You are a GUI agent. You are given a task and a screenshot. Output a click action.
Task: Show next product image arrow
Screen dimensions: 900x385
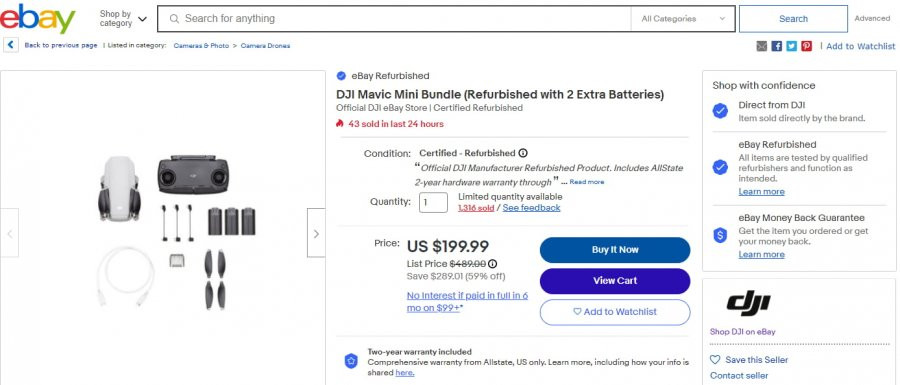[316, 233]
